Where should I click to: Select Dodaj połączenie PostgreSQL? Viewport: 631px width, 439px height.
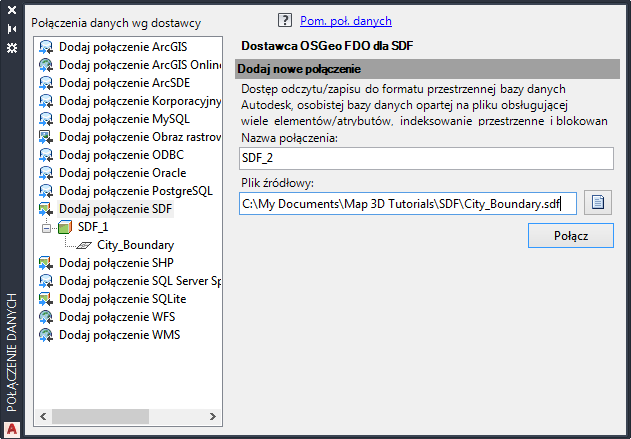coord(136,191)
